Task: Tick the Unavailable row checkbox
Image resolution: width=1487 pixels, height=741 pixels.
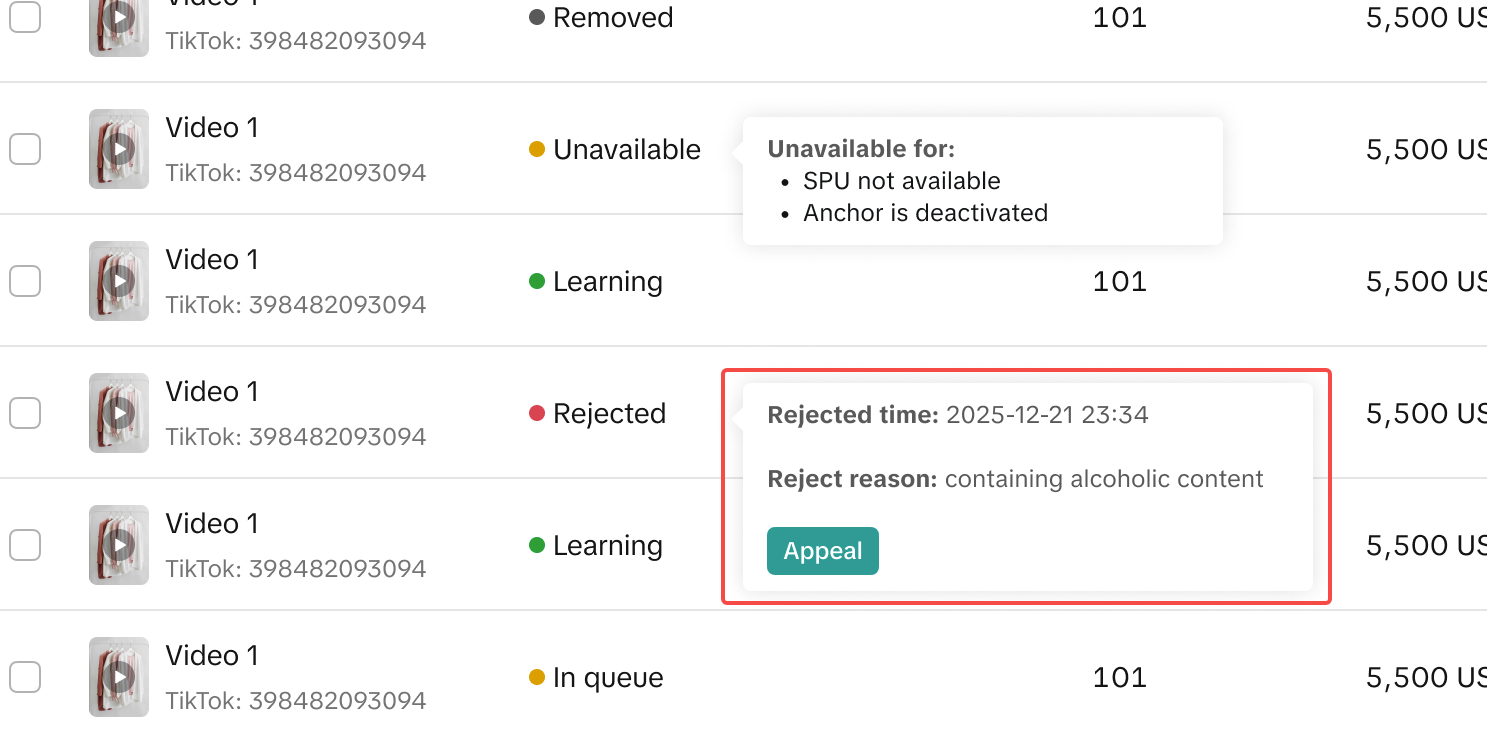Action: [x=25, y=149]
